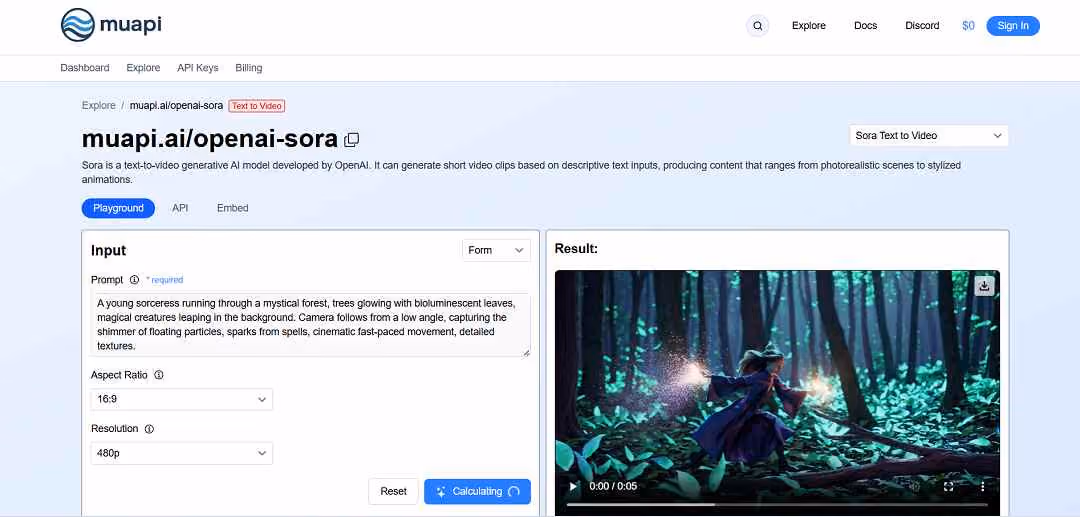Click the Aspect Ratio info icon
This screenshot has height=517, width=1080.
point(158,375)
